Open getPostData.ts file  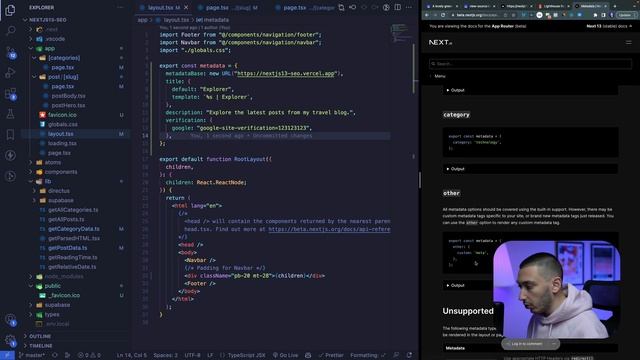click(x=68, y=248)
